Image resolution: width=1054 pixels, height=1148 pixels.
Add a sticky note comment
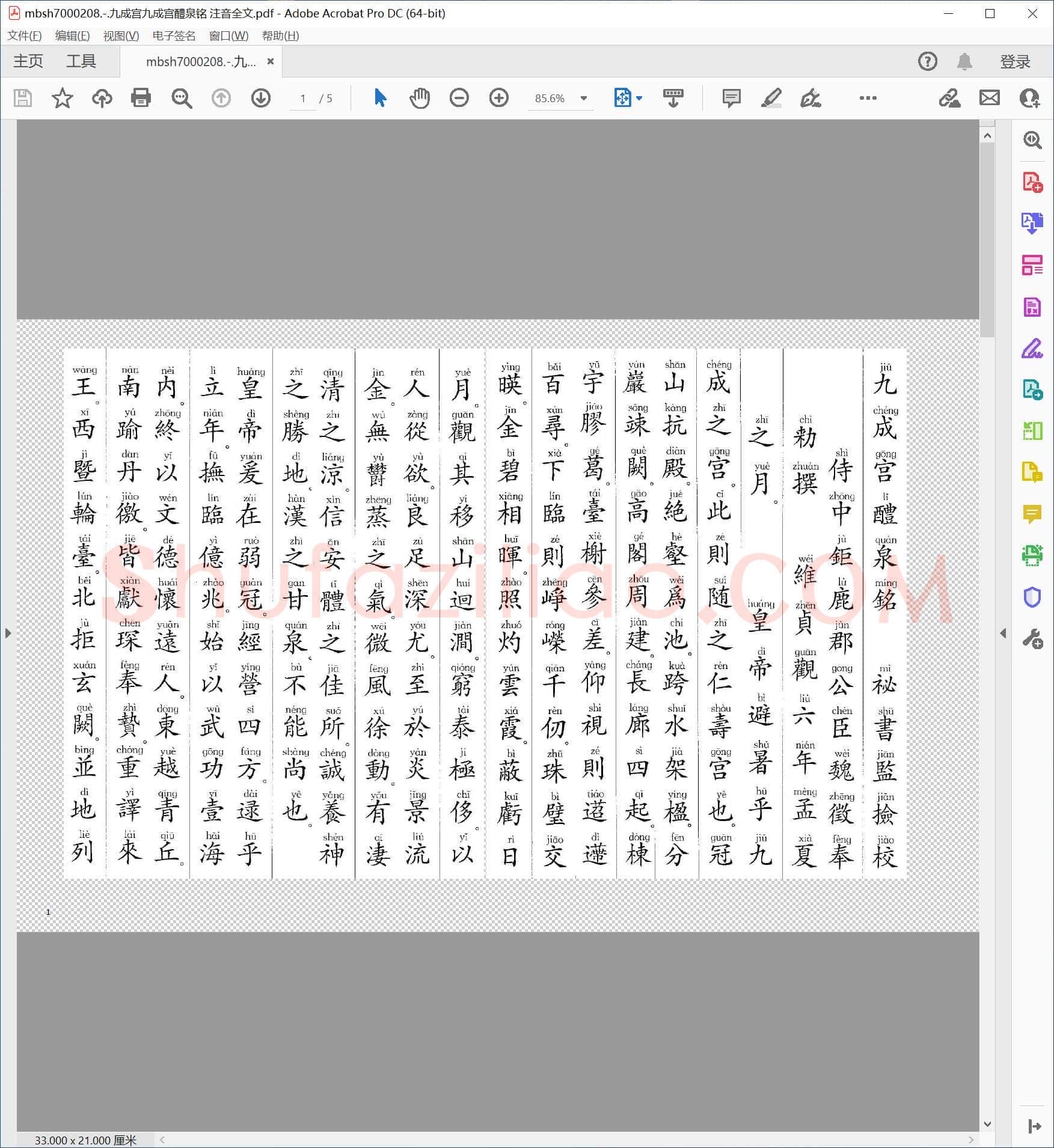click(x=731, y=98)
